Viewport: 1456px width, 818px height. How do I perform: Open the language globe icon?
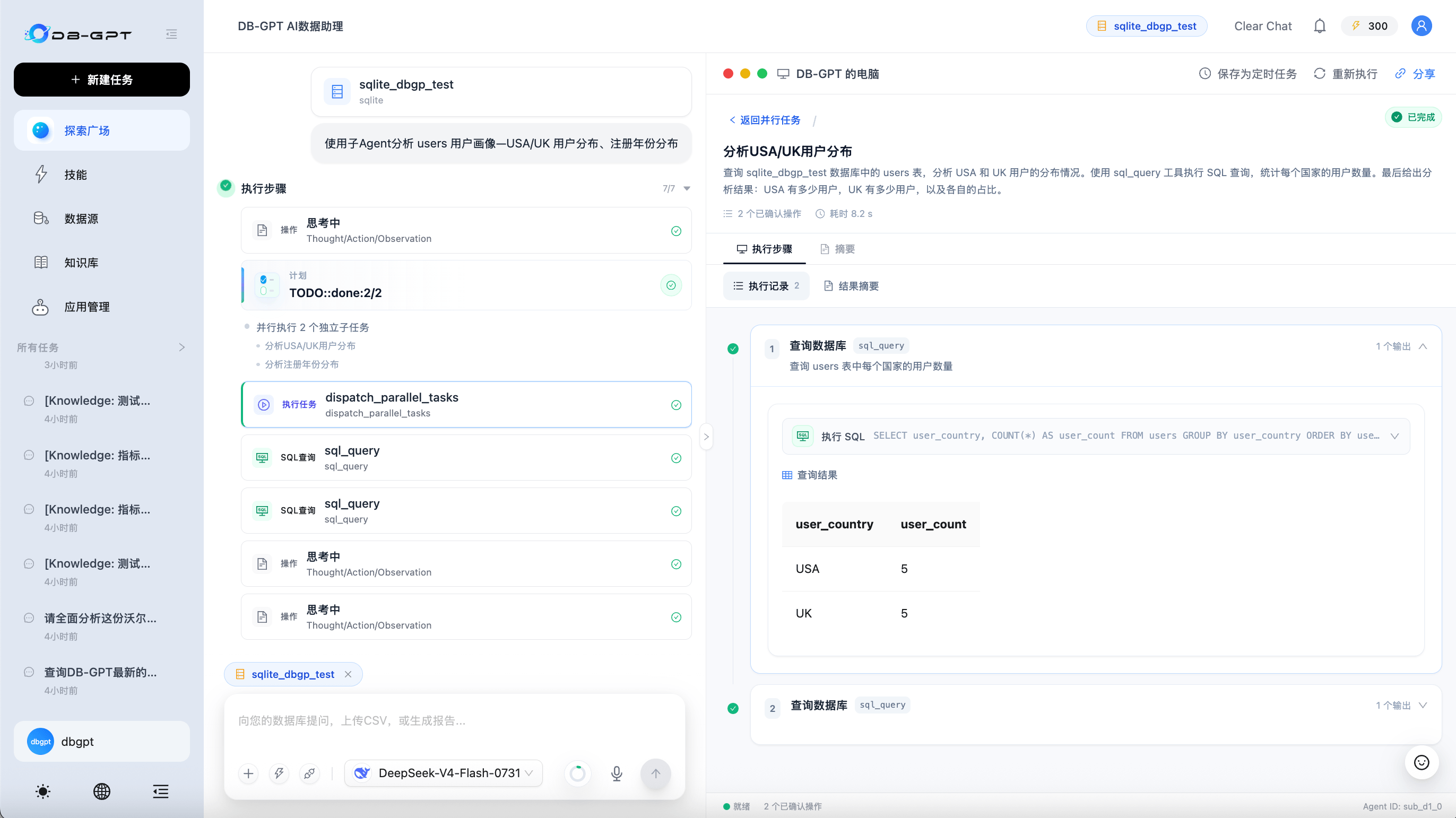[102, 791]
